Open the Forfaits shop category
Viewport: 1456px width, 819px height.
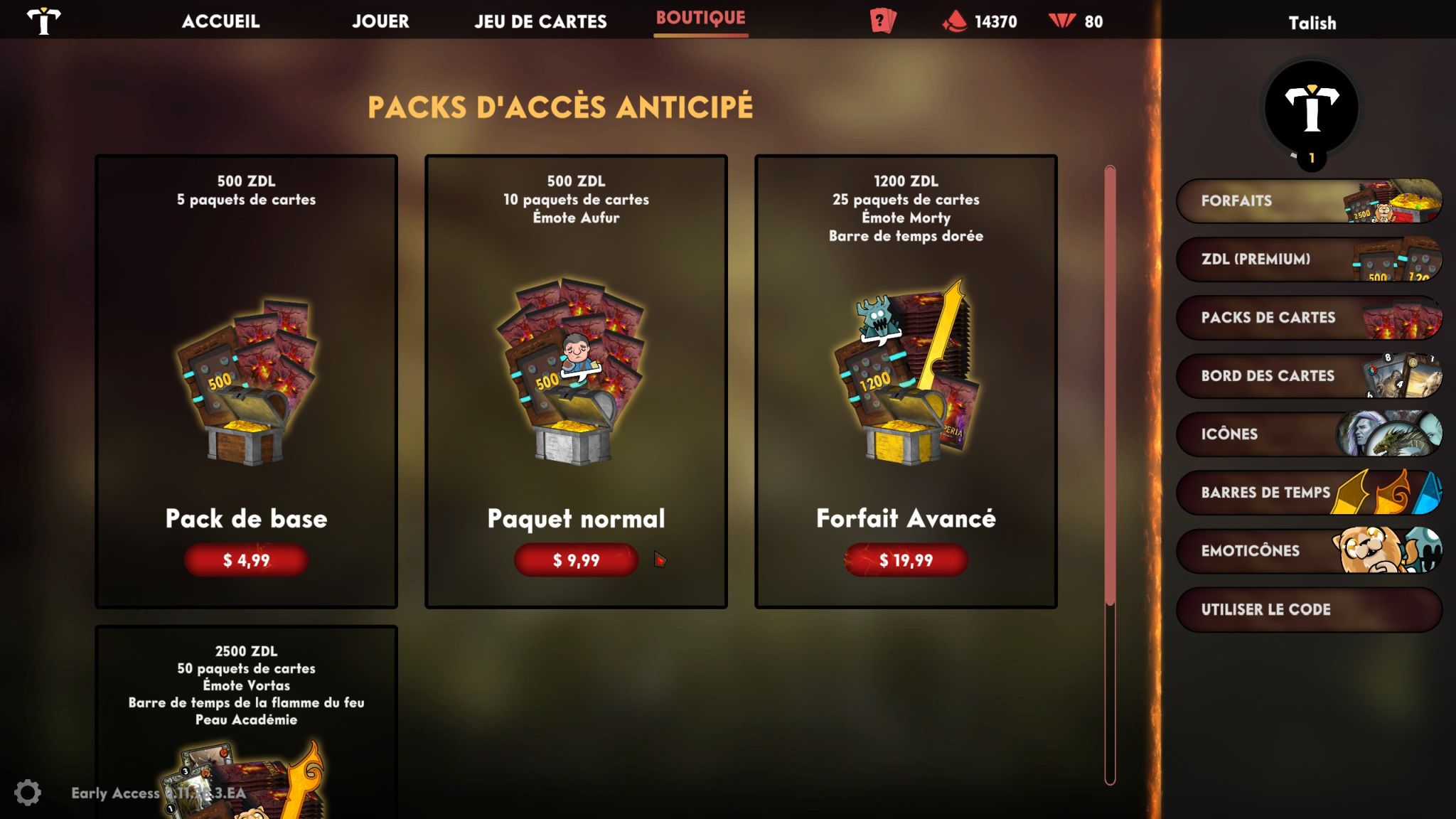click(1310, 201)
